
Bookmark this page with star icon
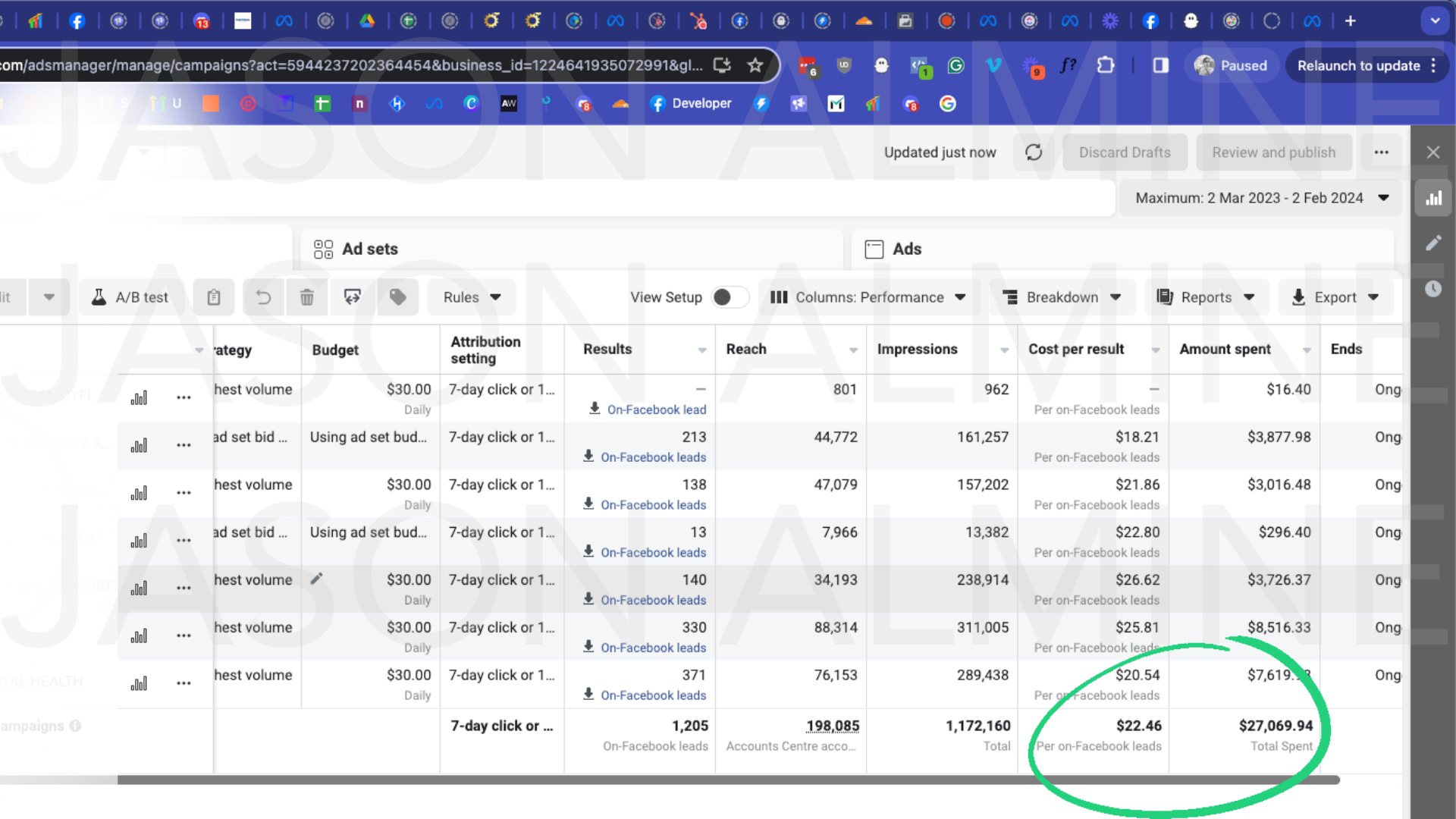pyautogui.click(x=755, y=65)
